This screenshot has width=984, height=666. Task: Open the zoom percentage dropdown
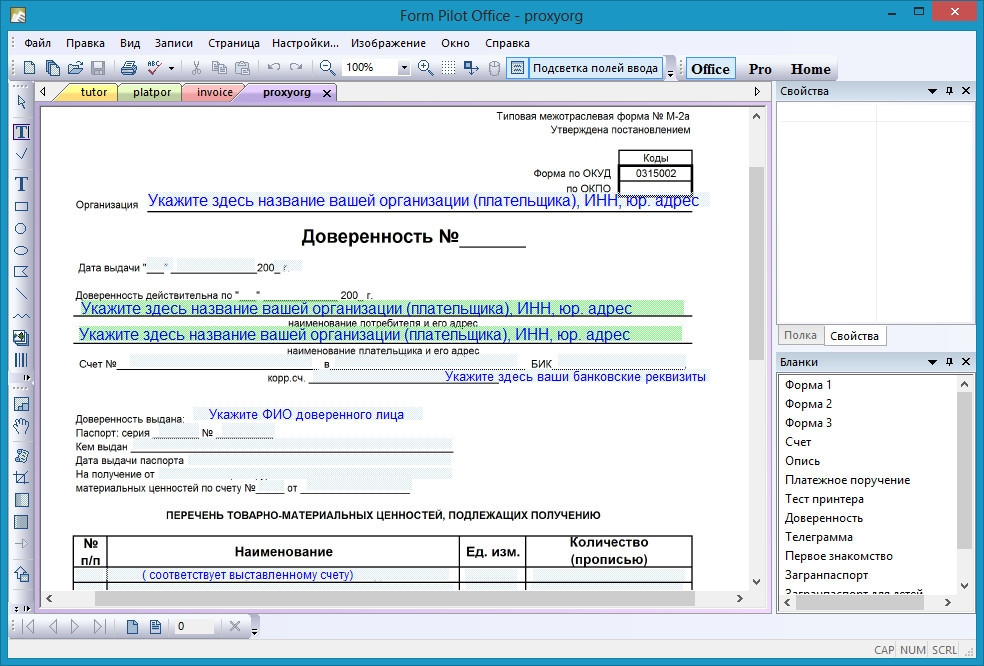point(404,68)
